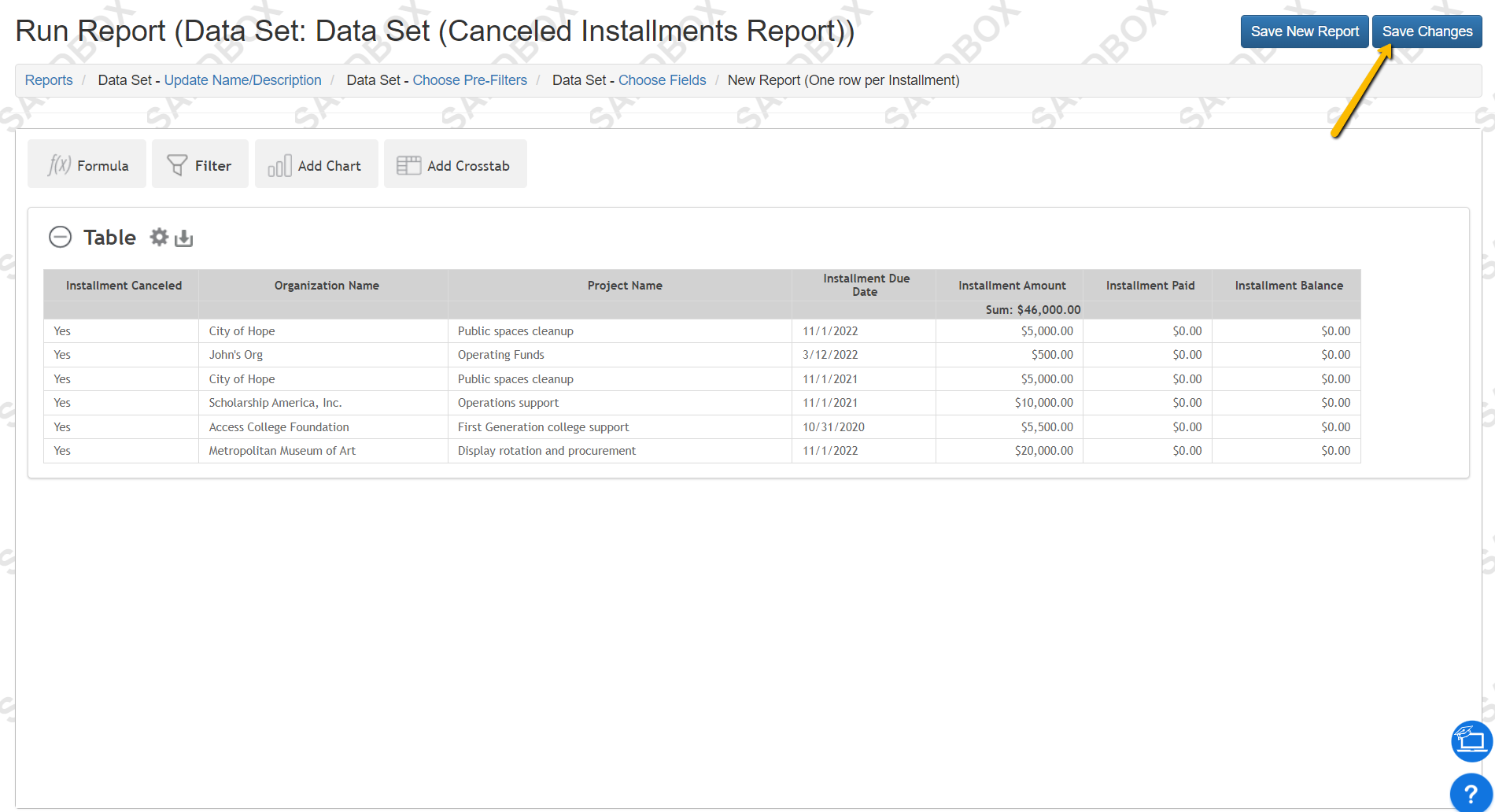Click the Installment Canceled column header
The image size is (1495, 812).
coord(121,286)
